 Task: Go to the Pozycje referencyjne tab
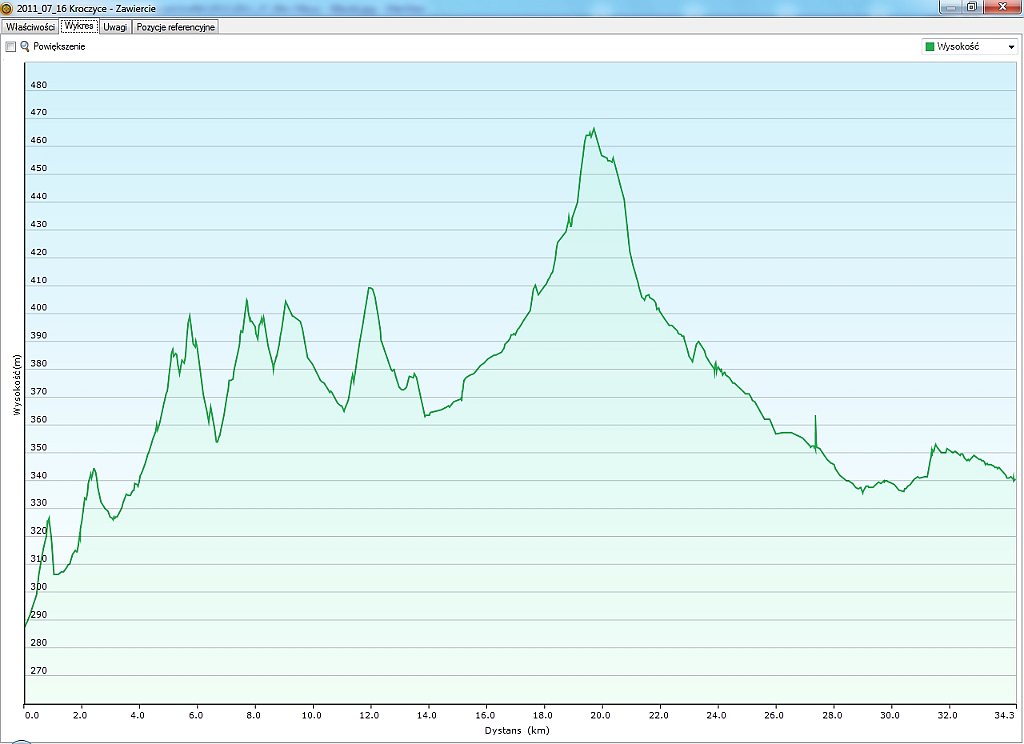point(175,27)
